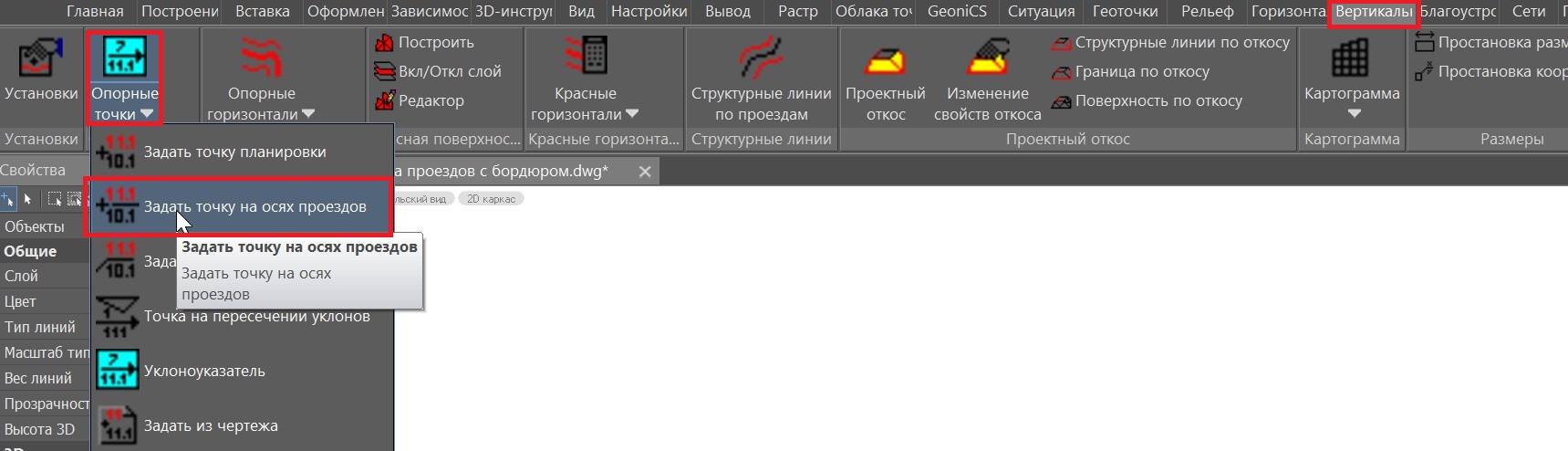Expand the Опорные горизонтали dropdown
The width and height of the screenshot is (1568, 451).
(x=308, y=114)
